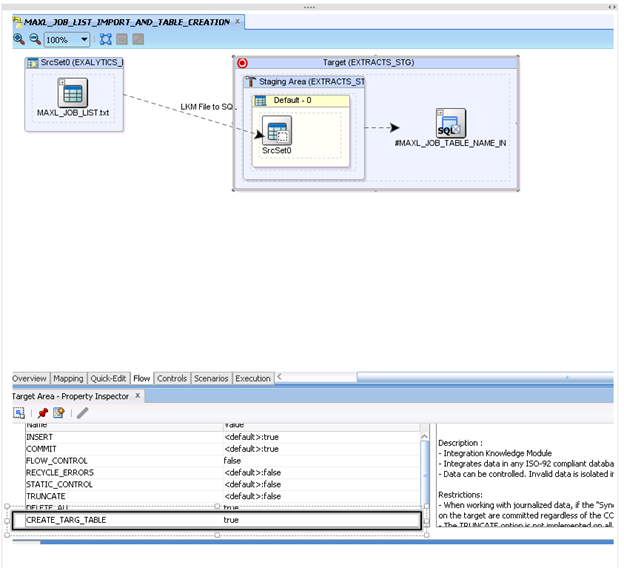Click the pencil edit icon in Property Inspector
624x568 pixels.
click(82, 413)
